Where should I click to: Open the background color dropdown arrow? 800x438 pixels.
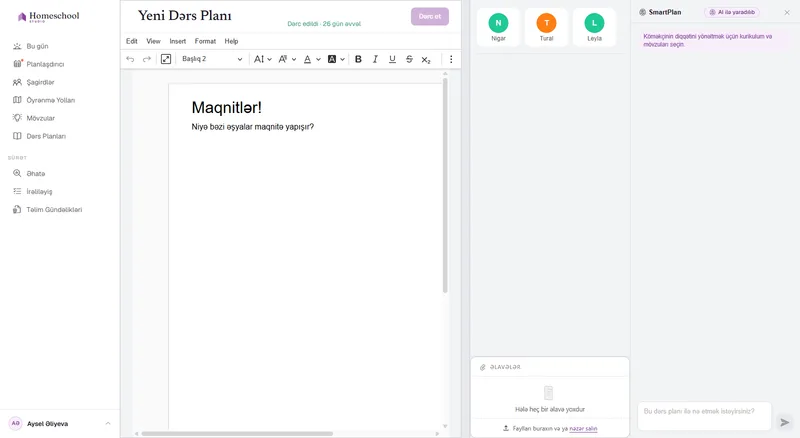coord(342,60)
